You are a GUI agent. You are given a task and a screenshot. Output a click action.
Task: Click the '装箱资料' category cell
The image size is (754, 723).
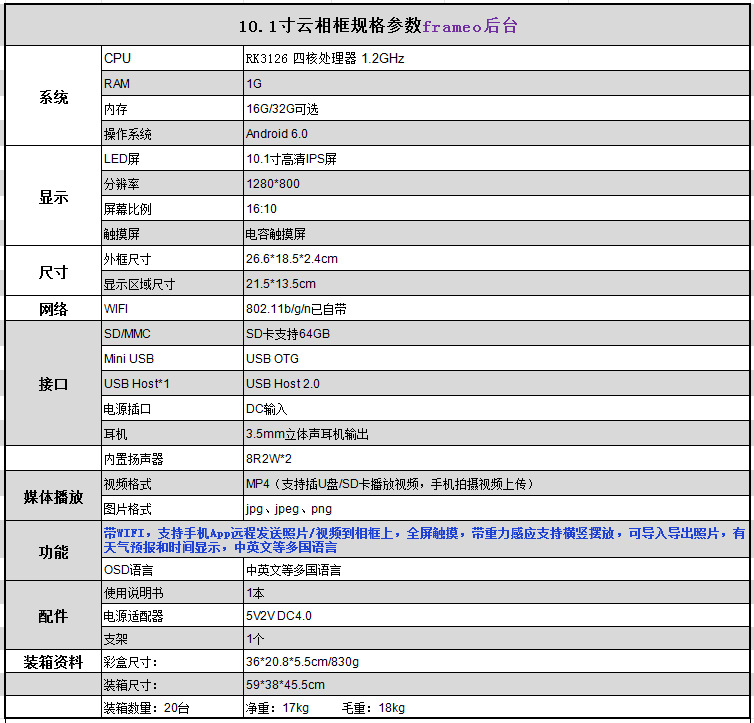pyautogui.click(x=53, y=661)
